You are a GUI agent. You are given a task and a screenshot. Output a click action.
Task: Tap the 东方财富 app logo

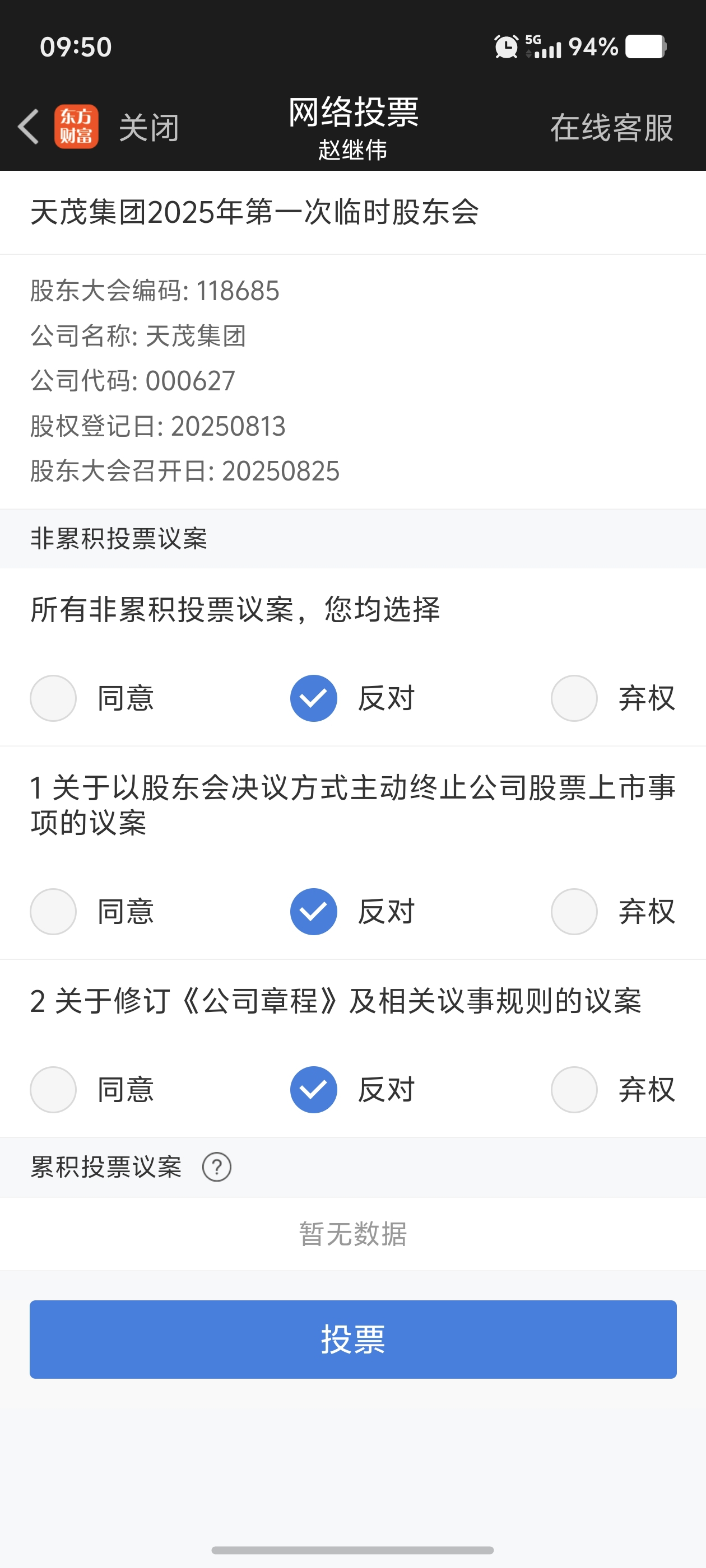click(x=76, y=127)
